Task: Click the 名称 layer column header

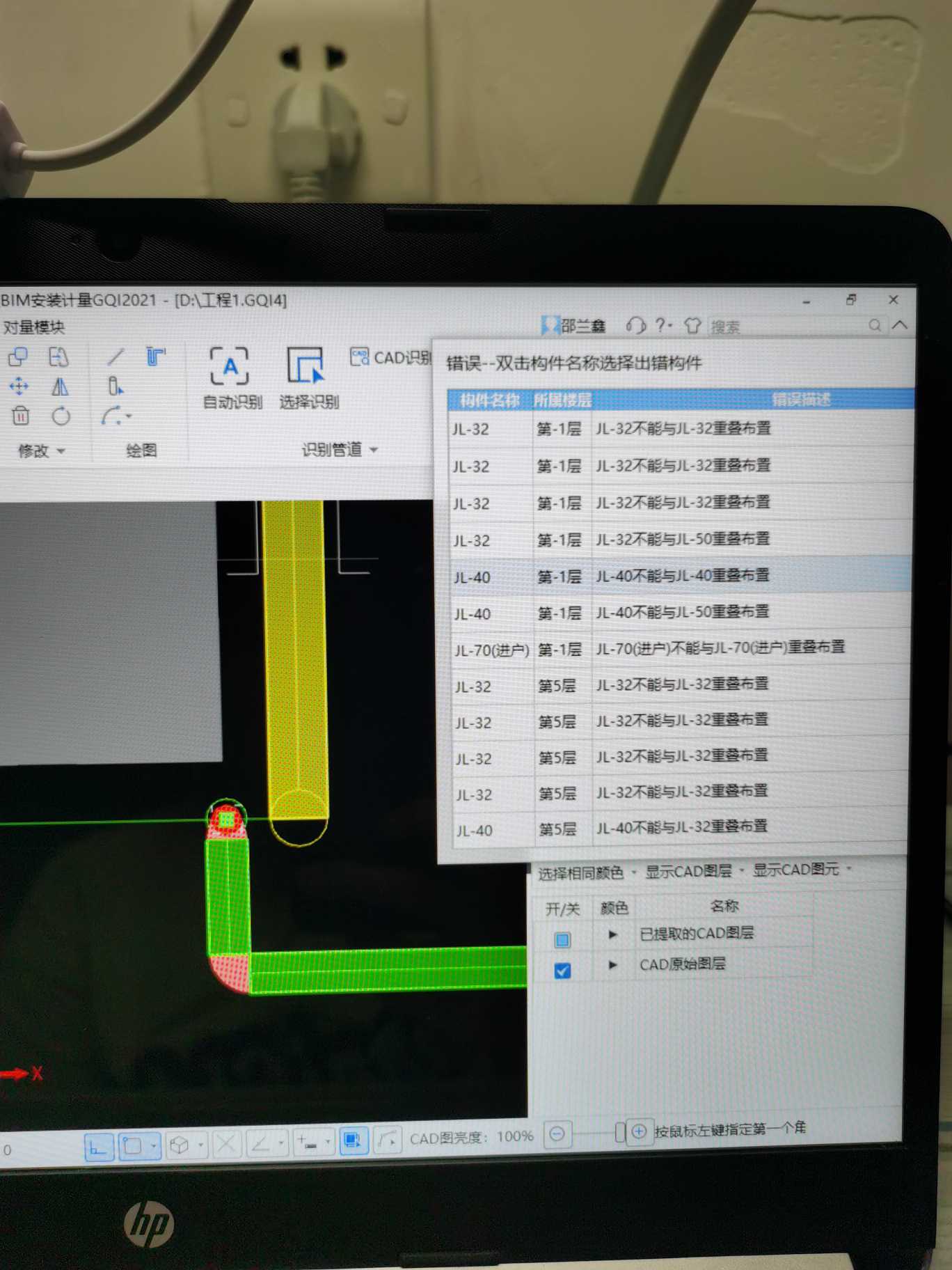Action: pyautogui.click(x=724, y=905)
